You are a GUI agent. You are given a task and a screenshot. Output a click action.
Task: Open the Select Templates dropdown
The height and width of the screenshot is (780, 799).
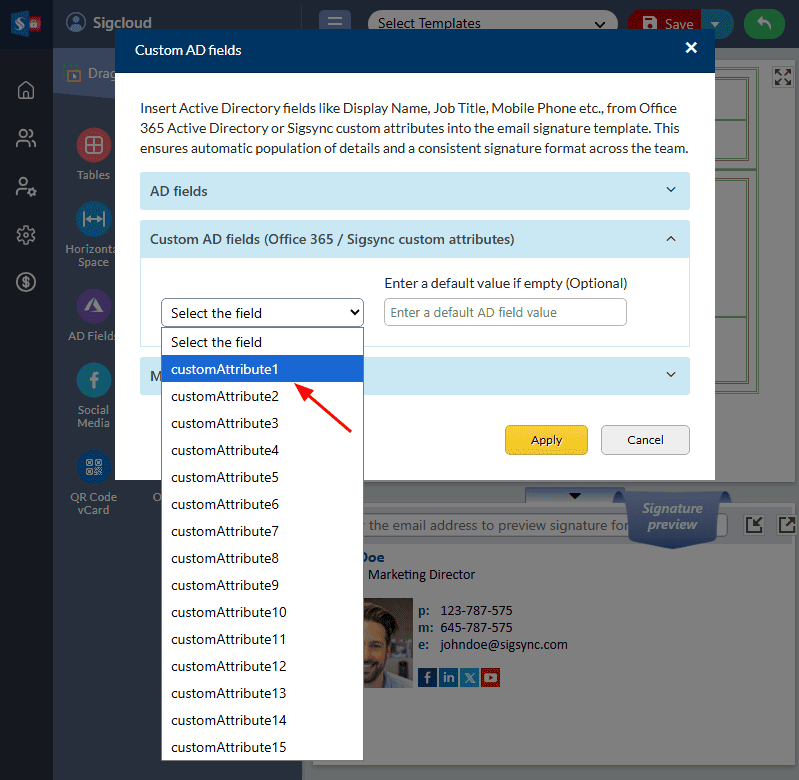click(x=491, y=24)
